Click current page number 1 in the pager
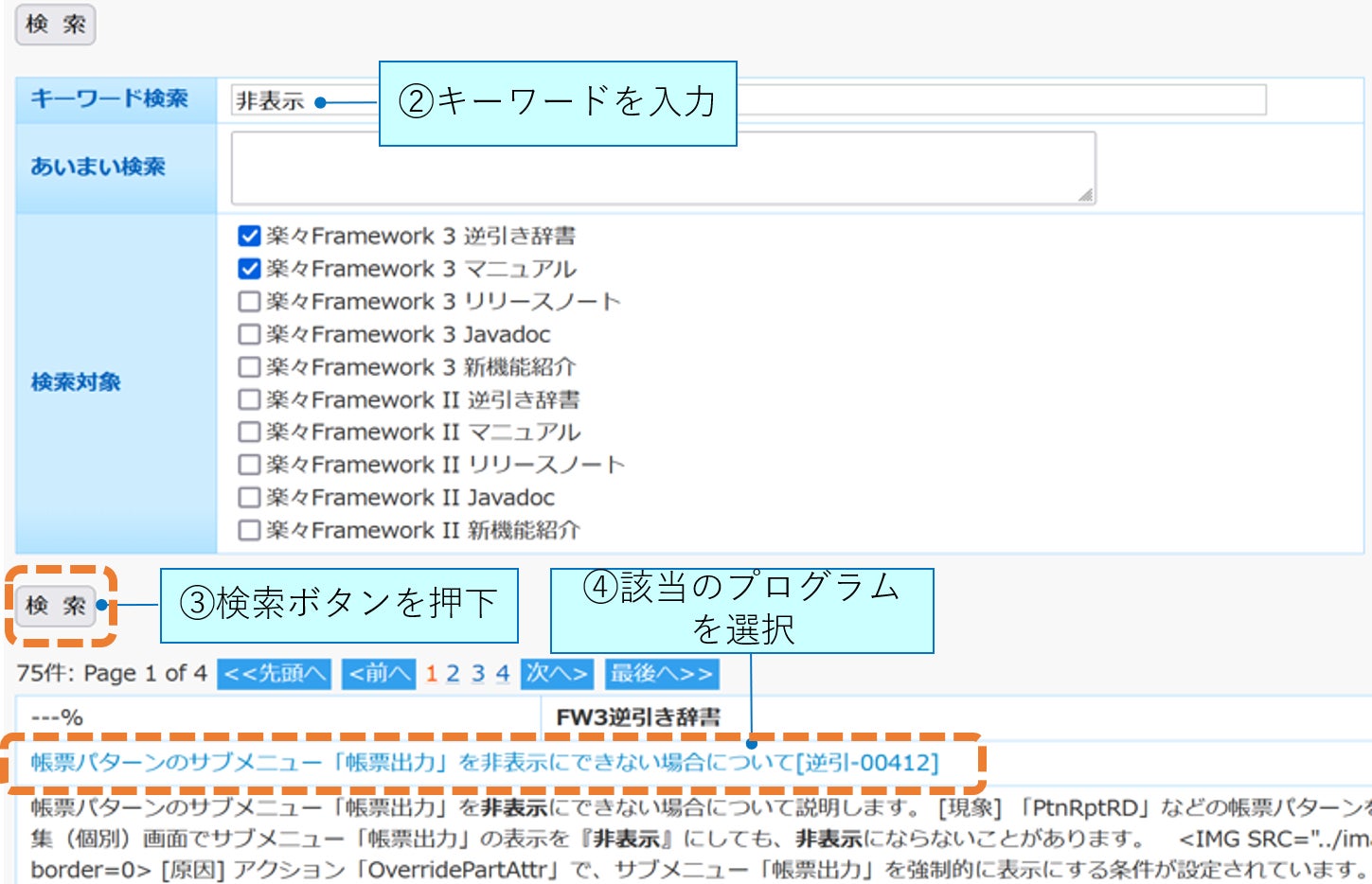Image resolution: width=1372 pixels, height=884 pixels. (x=431, y=674)
